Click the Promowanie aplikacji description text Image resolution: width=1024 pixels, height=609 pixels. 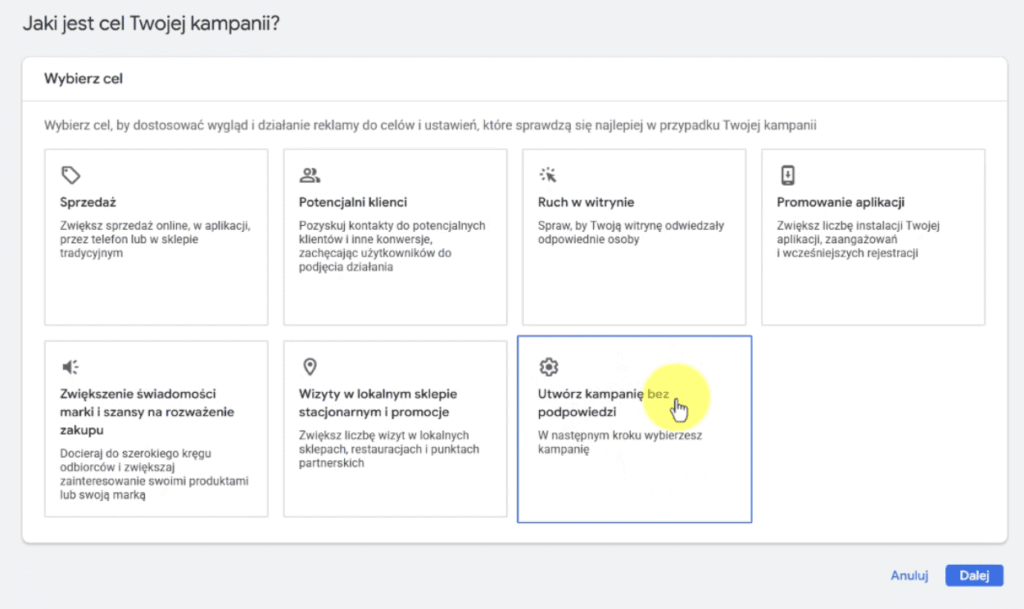tap(861, 240)
